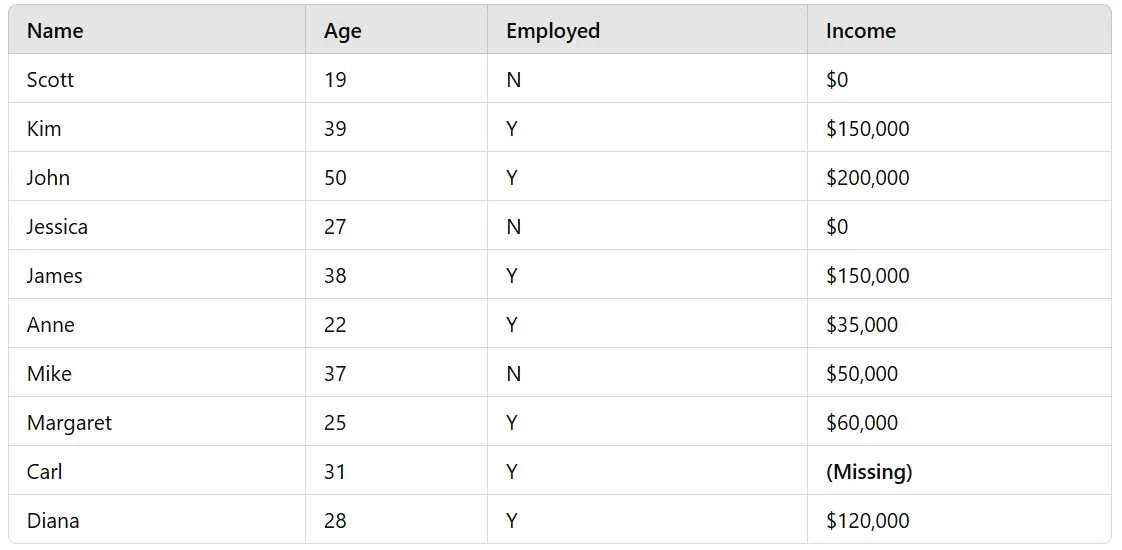Click Margaret's $60,000 income cell
Screen dimensions: 1122x550
click(x=959, y=422)
